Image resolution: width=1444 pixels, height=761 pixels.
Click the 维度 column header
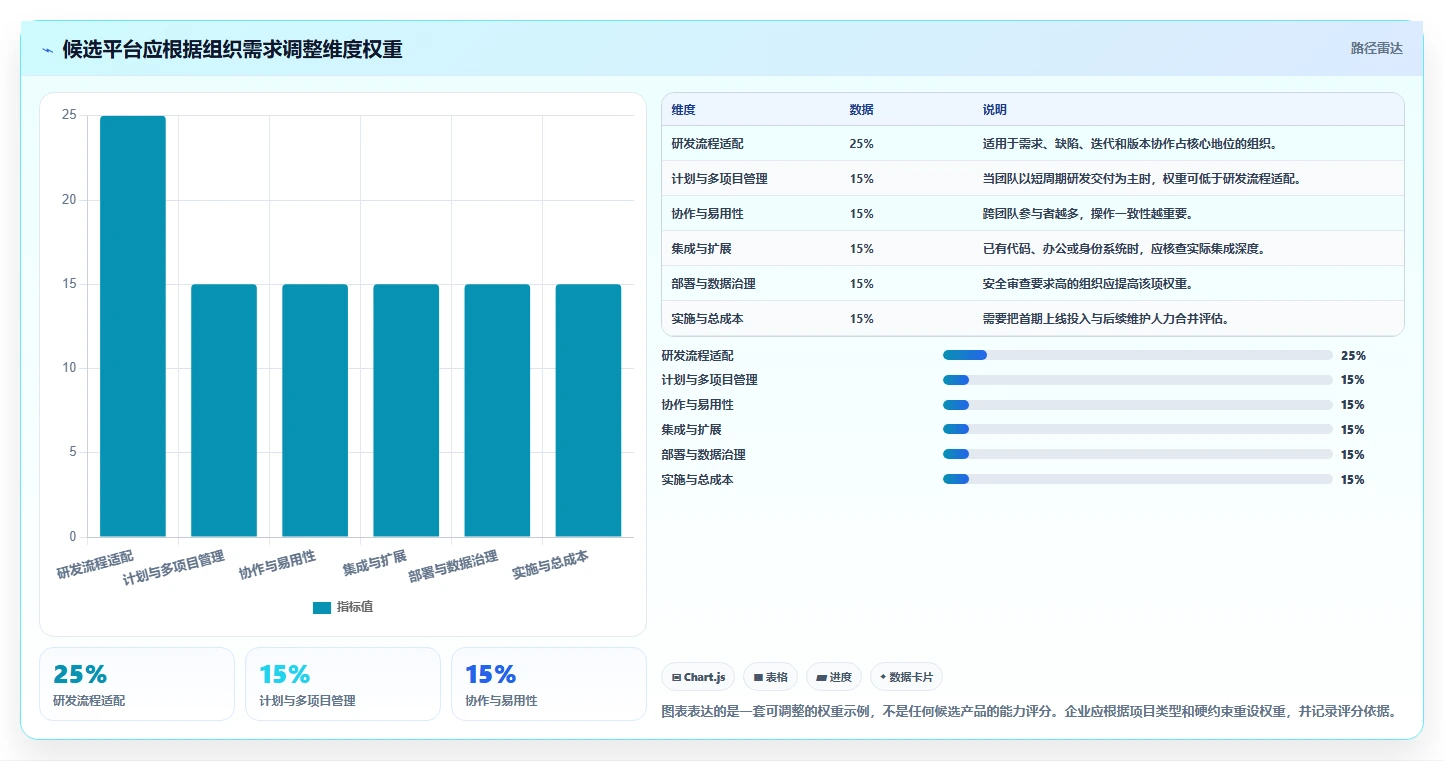pos(684,110)
